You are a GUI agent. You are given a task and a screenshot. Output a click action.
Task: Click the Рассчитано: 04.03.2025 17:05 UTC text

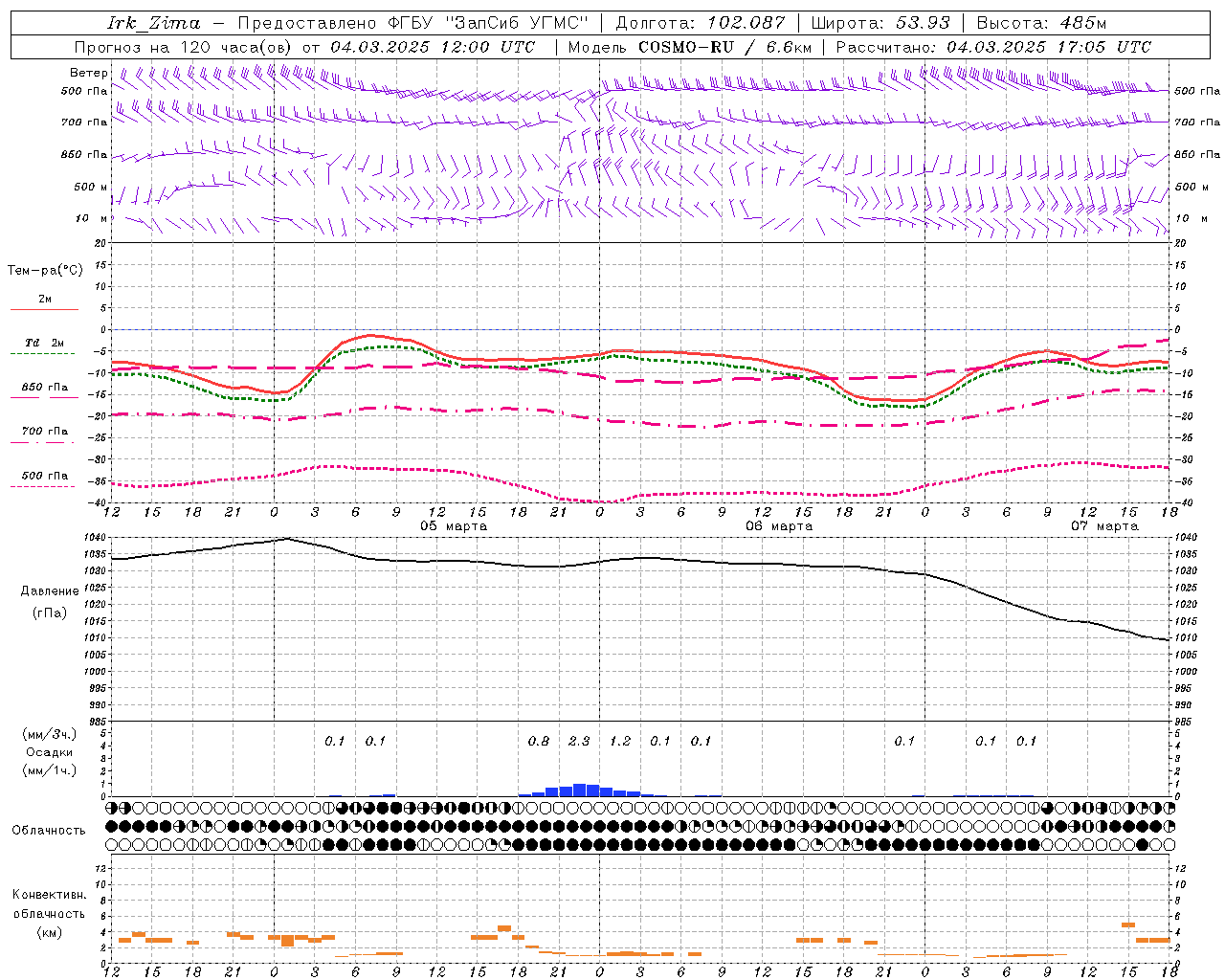tap(993, 47)
